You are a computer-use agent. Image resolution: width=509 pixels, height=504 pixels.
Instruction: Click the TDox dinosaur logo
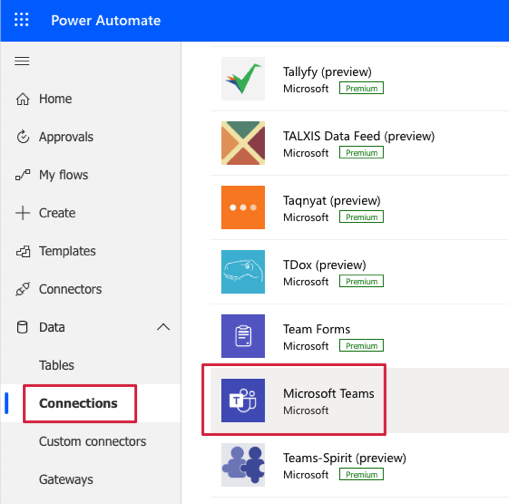click(243, 272)
